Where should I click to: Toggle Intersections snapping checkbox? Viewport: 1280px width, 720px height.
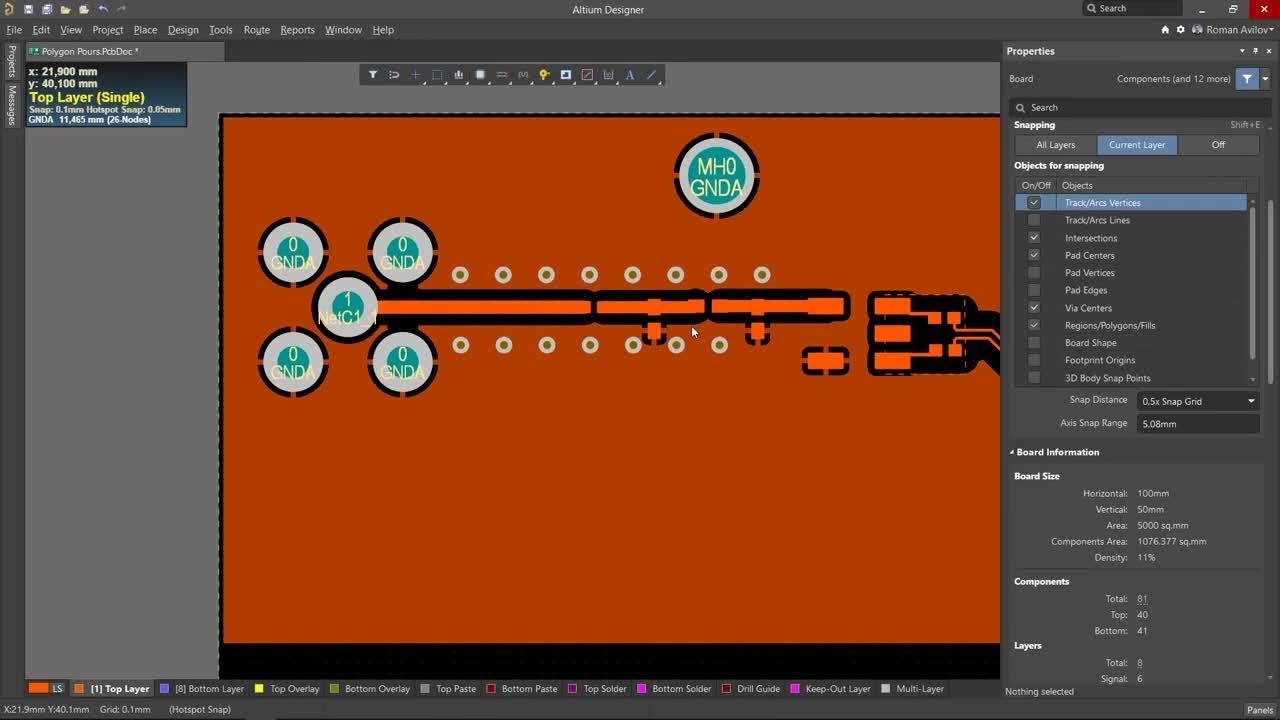click(1034, 238)
